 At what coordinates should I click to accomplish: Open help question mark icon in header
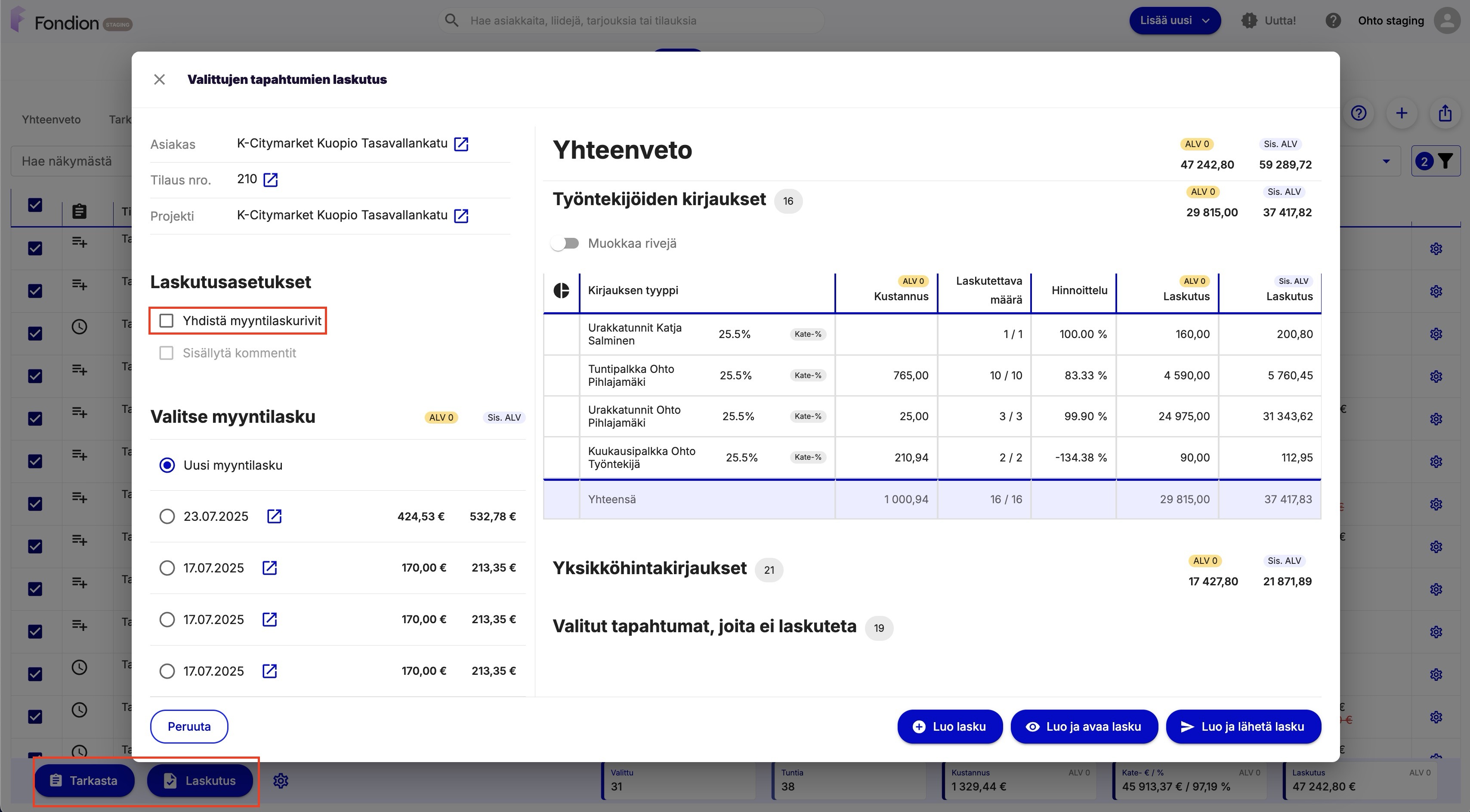click(x=1333, y=21)
